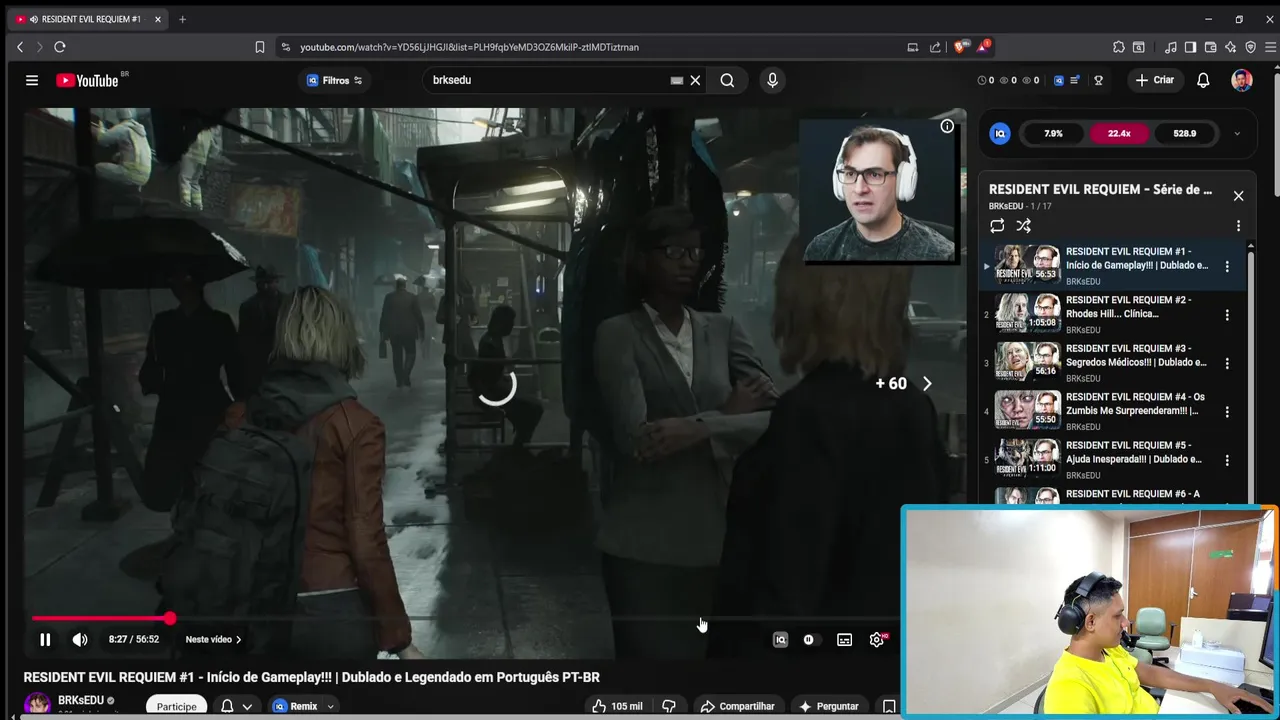The height and width of the screenshot is (720, 1280).
Task: Open the Filtros filter button
Action: coord(335,80)
